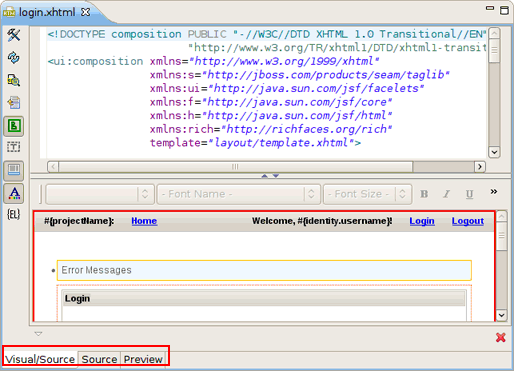Click the Home link in visual preview

click(x=144, y=221)
